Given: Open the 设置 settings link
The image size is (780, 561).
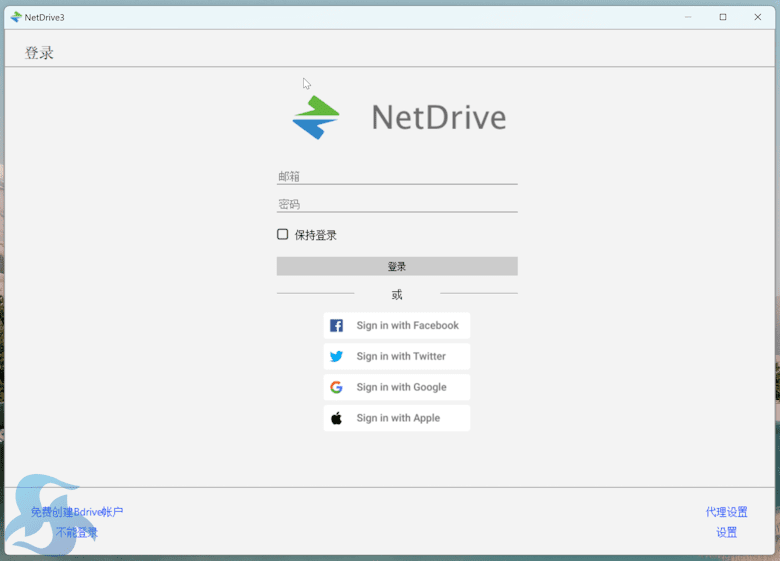Looking at the screenshot, I should point(726,533).
